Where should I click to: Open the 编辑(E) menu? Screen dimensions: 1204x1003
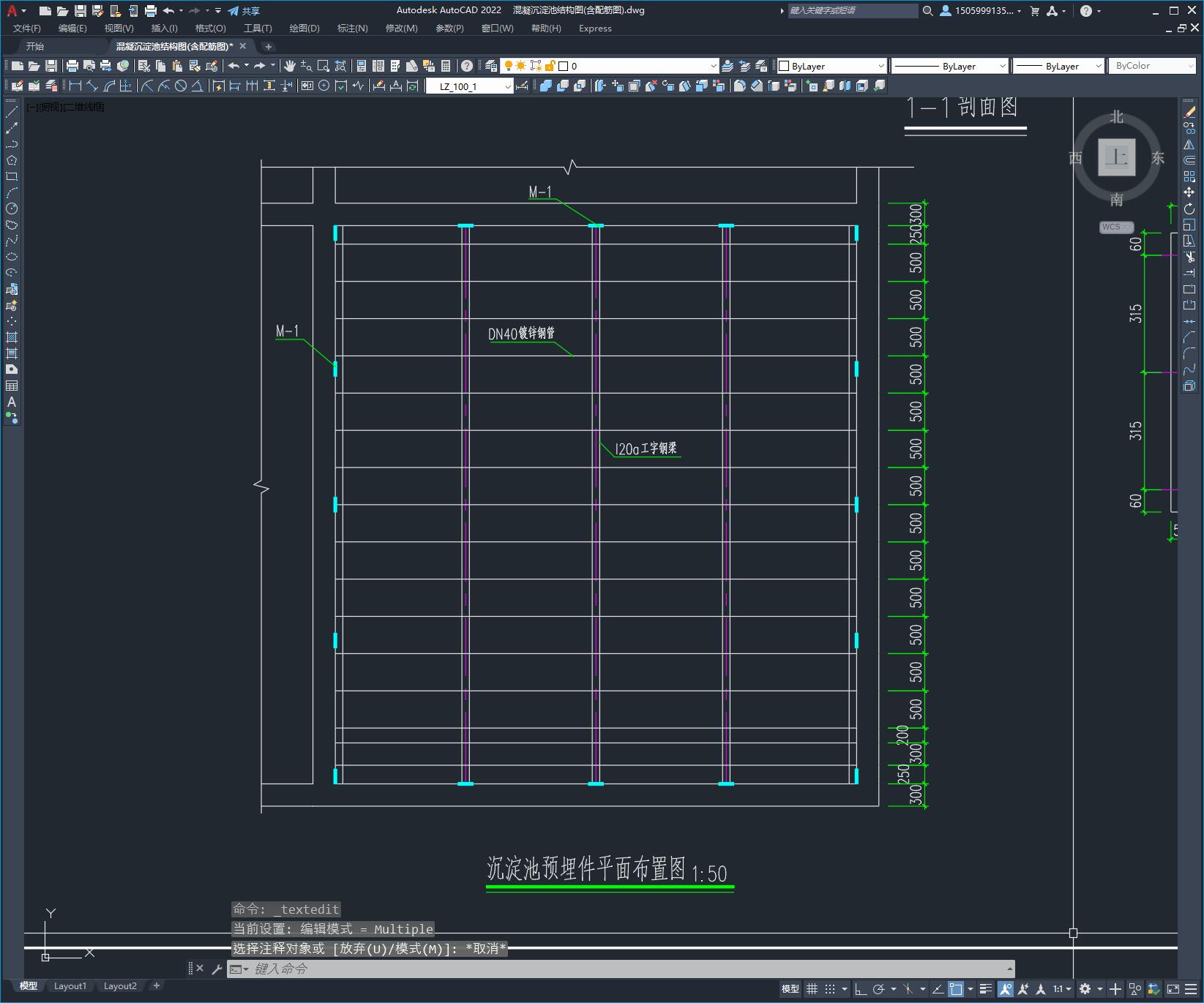click(x=72, y=29)
